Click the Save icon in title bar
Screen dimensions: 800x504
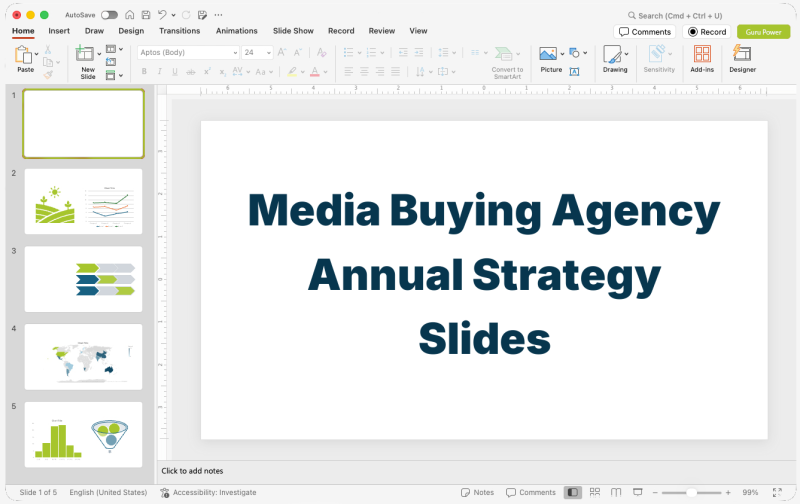tap(146, 15)
